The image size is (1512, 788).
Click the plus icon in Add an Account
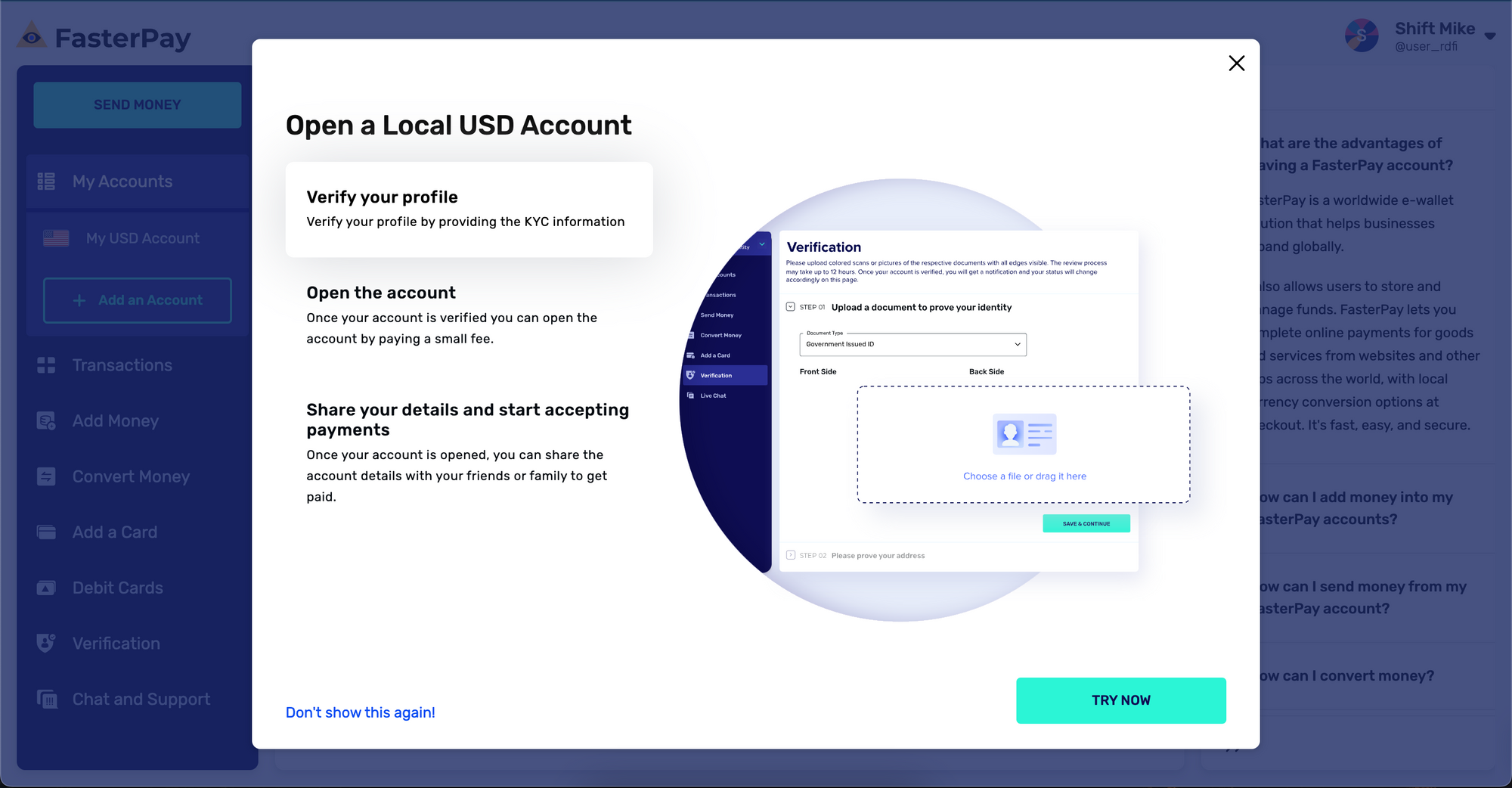click(79, 300)
